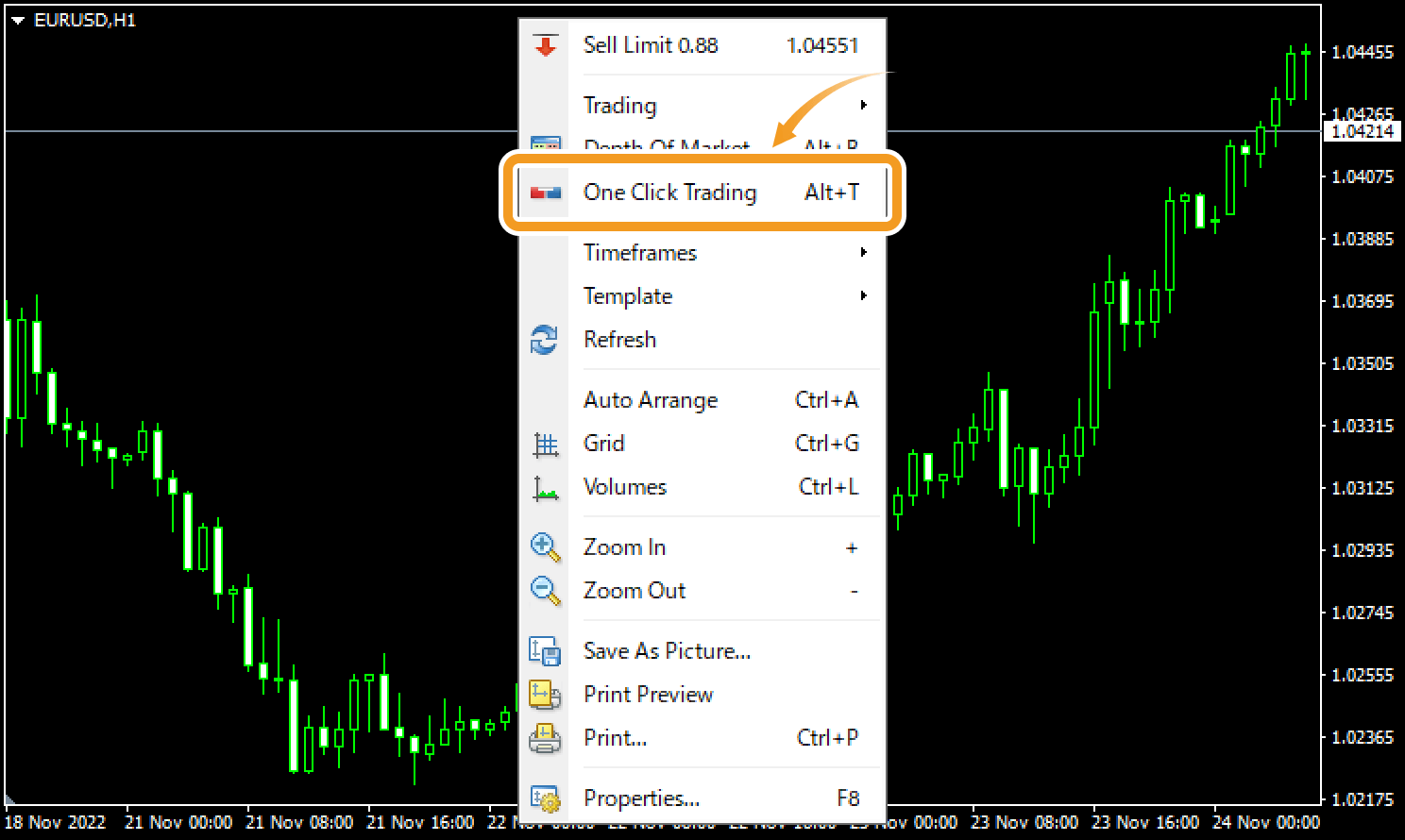Select the Save As Picture icon
The height and width of the screenshot is (840, 1405).
click(546, 650)
